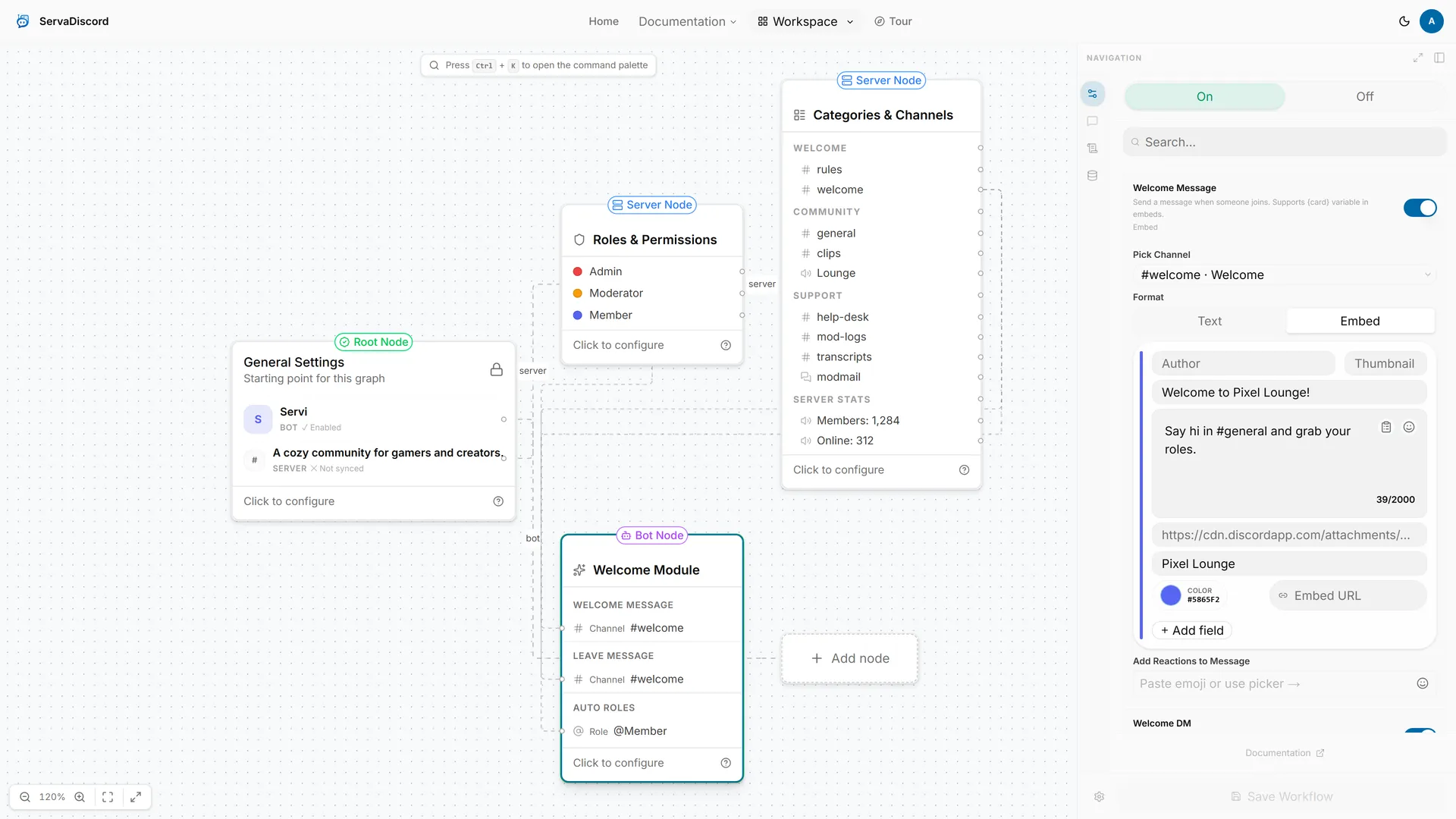The width and height of the screenshot is (1456, 819).
Task: Open Workspace dropdown menu
Action: coord(805,21)
